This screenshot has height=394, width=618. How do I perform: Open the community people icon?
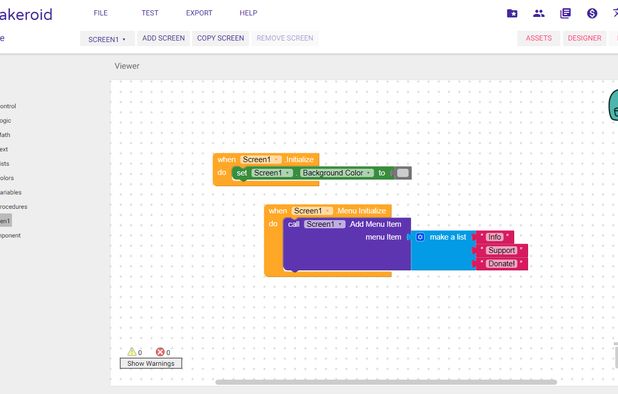tap(539, 13)
